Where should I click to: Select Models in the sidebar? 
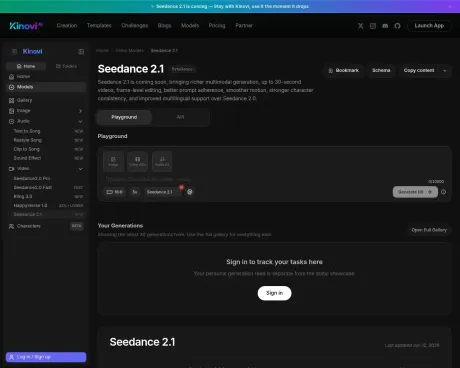(46, 87)
